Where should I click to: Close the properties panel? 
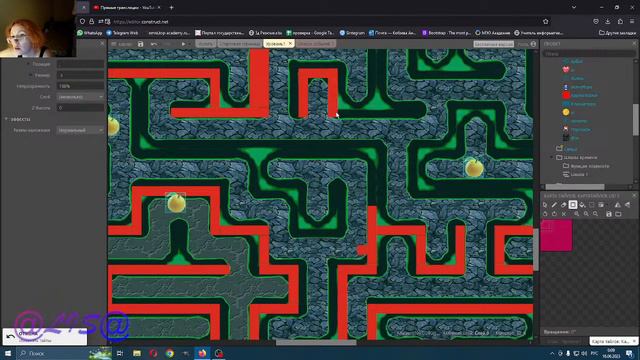click(102, 44)
